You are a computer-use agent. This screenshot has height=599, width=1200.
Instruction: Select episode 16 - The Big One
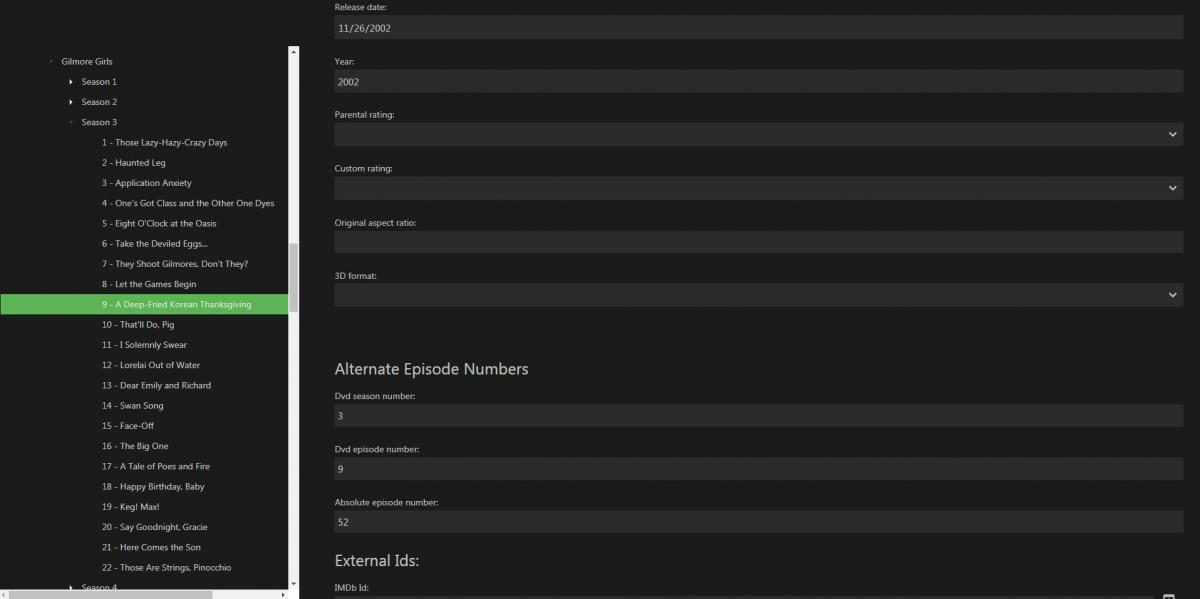pyautogui.click(x=135, y=446)
